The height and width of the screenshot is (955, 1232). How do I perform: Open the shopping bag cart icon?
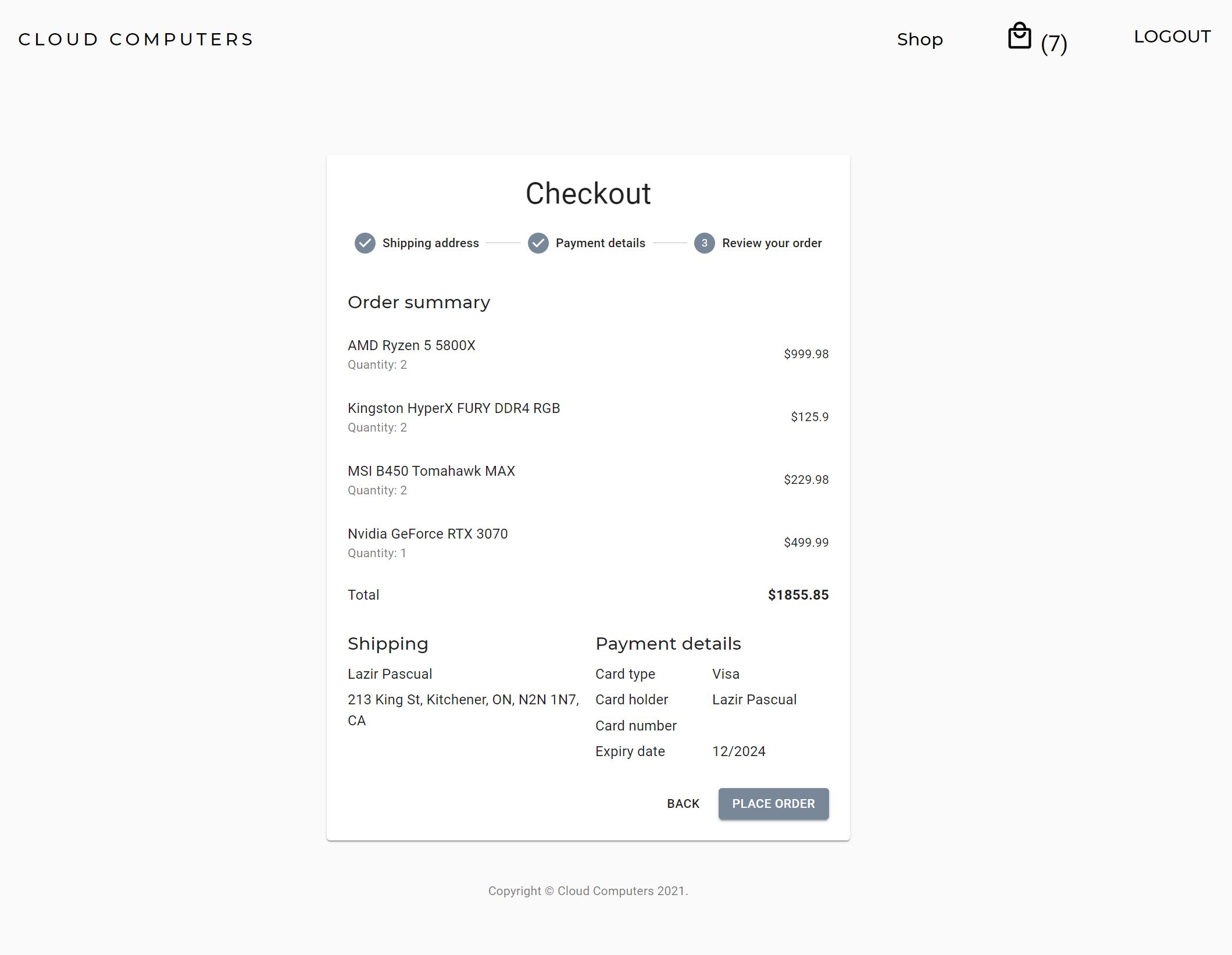tap(1019, 37)
